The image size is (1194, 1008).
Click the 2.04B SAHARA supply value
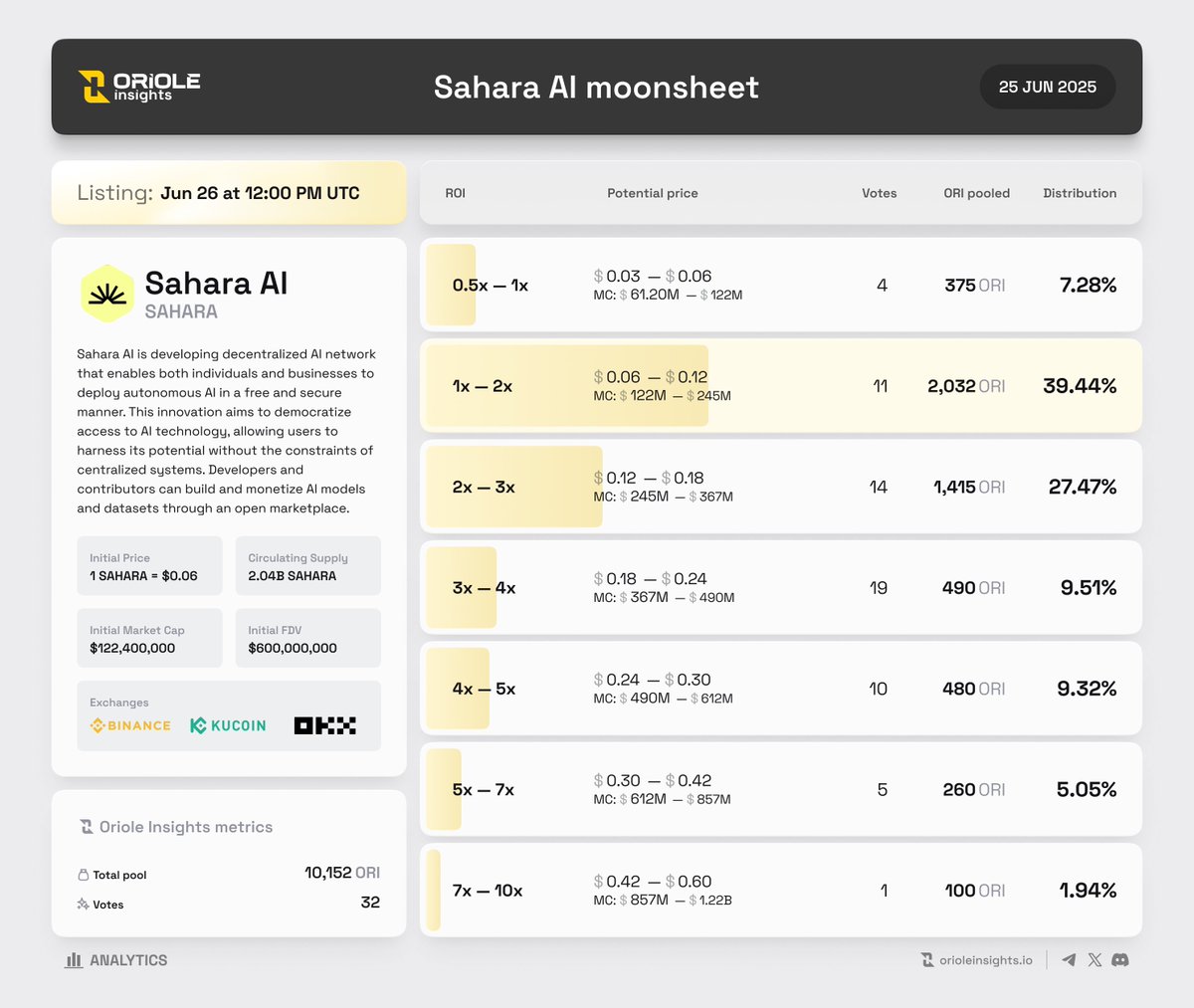[x=293, y=576]
